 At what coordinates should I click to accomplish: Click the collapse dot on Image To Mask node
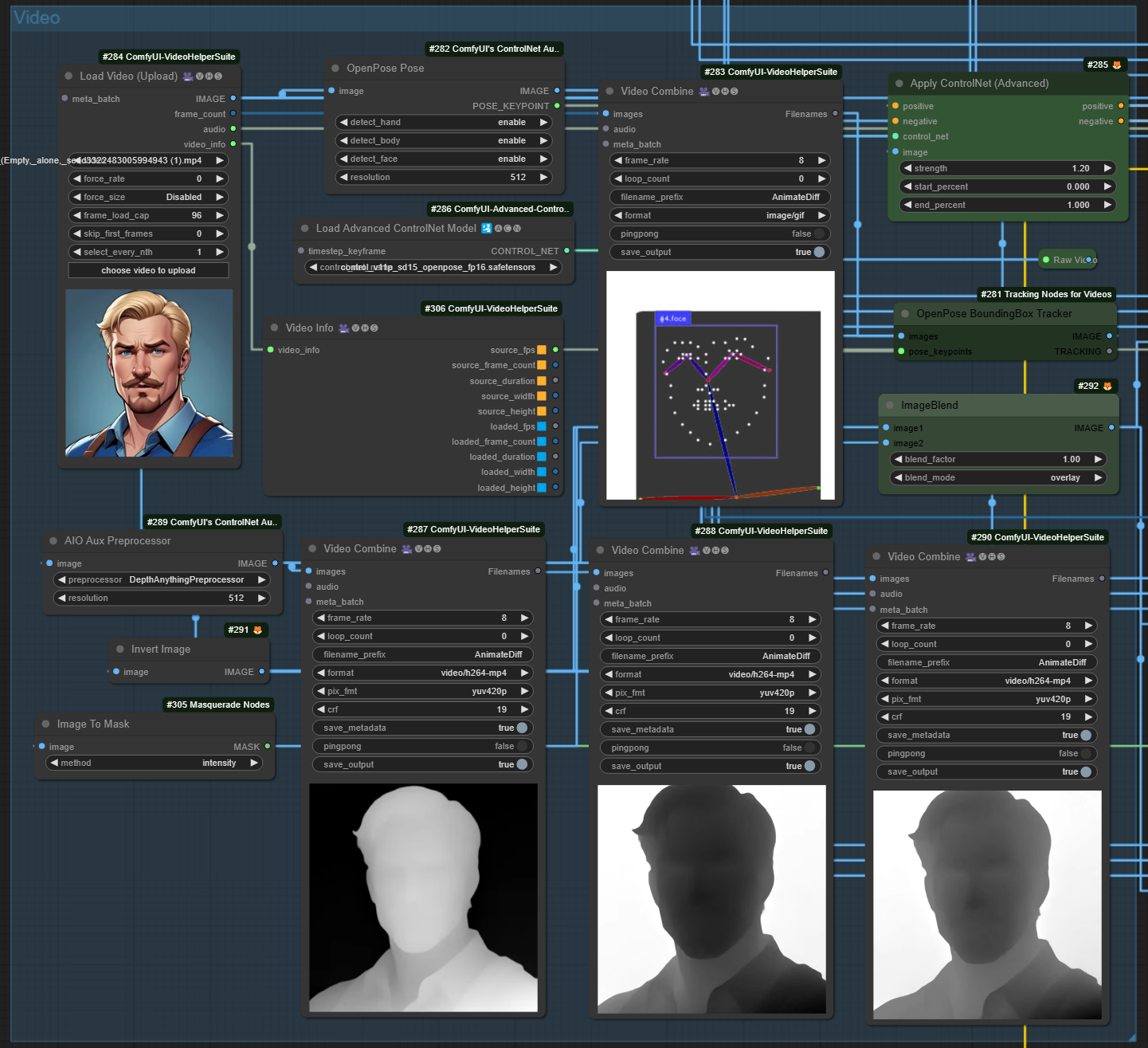tap(46, 724)
